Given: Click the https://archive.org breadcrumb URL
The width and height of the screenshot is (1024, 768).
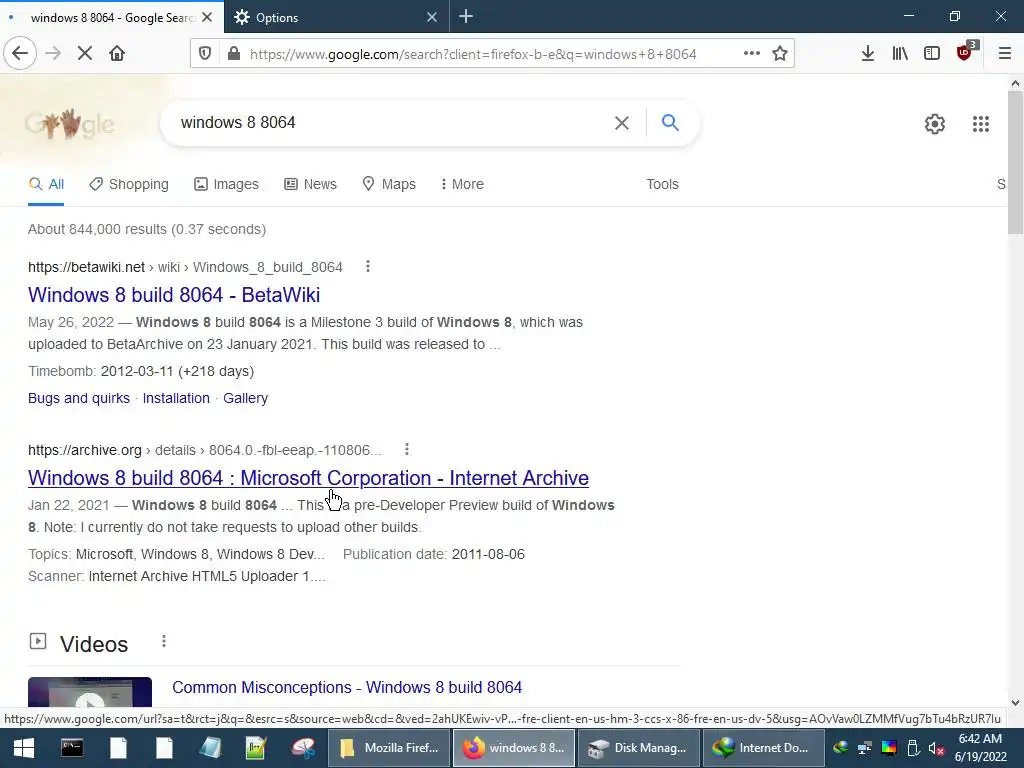Looking at the screenshot, I should click(x=85, y=449).
